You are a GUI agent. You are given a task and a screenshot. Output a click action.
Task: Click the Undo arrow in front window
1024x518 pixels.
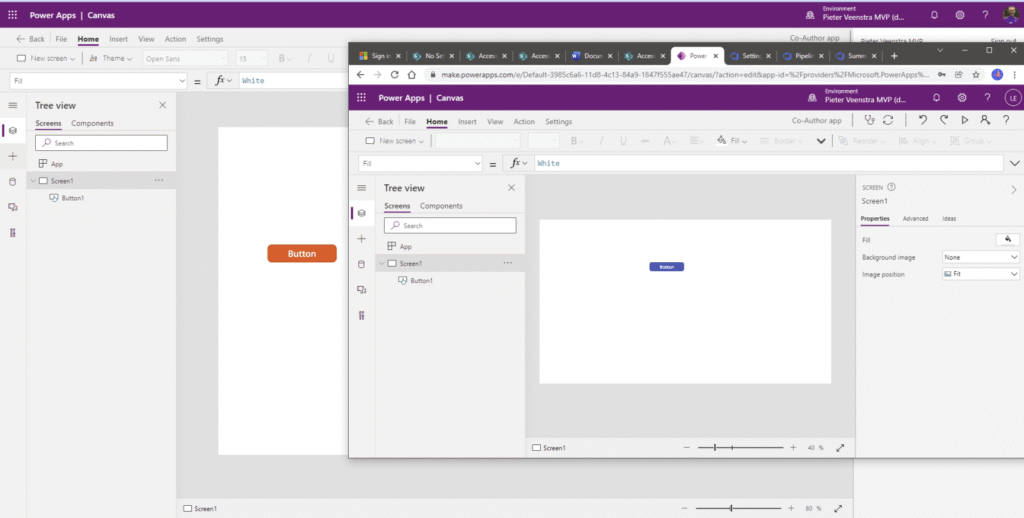point(923,120)
